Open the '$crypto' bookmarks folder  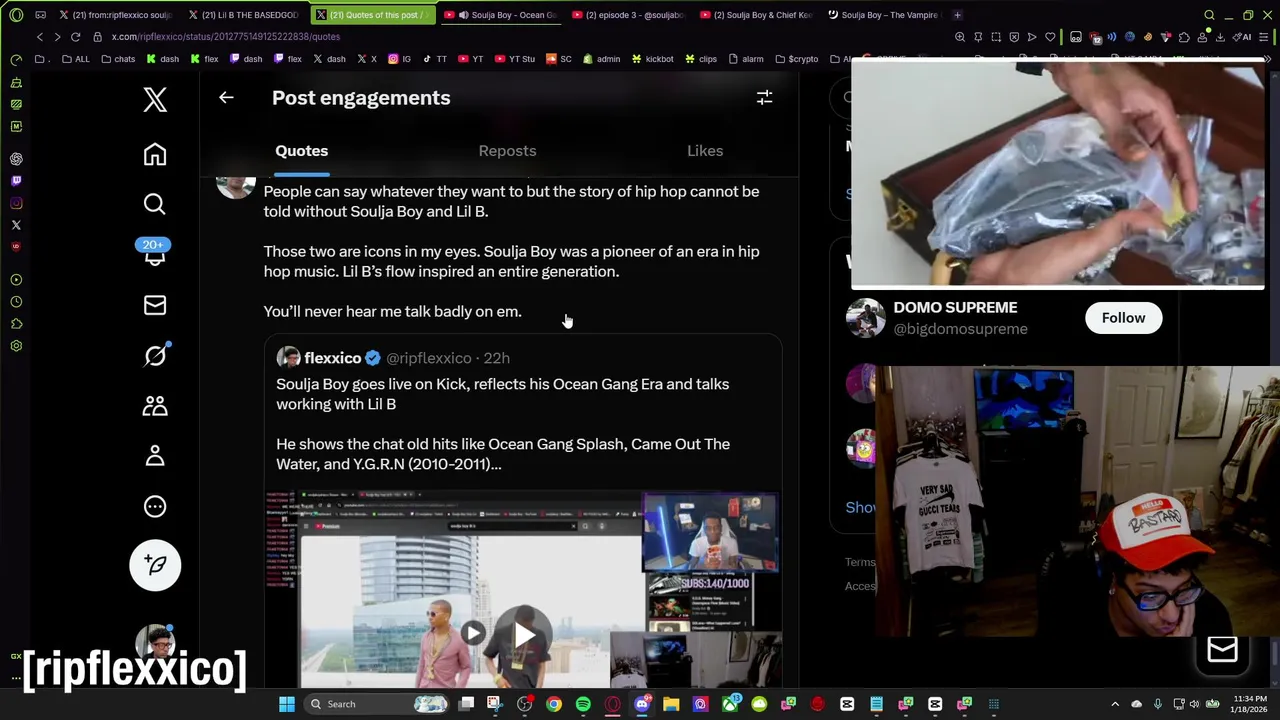point(796,59)
